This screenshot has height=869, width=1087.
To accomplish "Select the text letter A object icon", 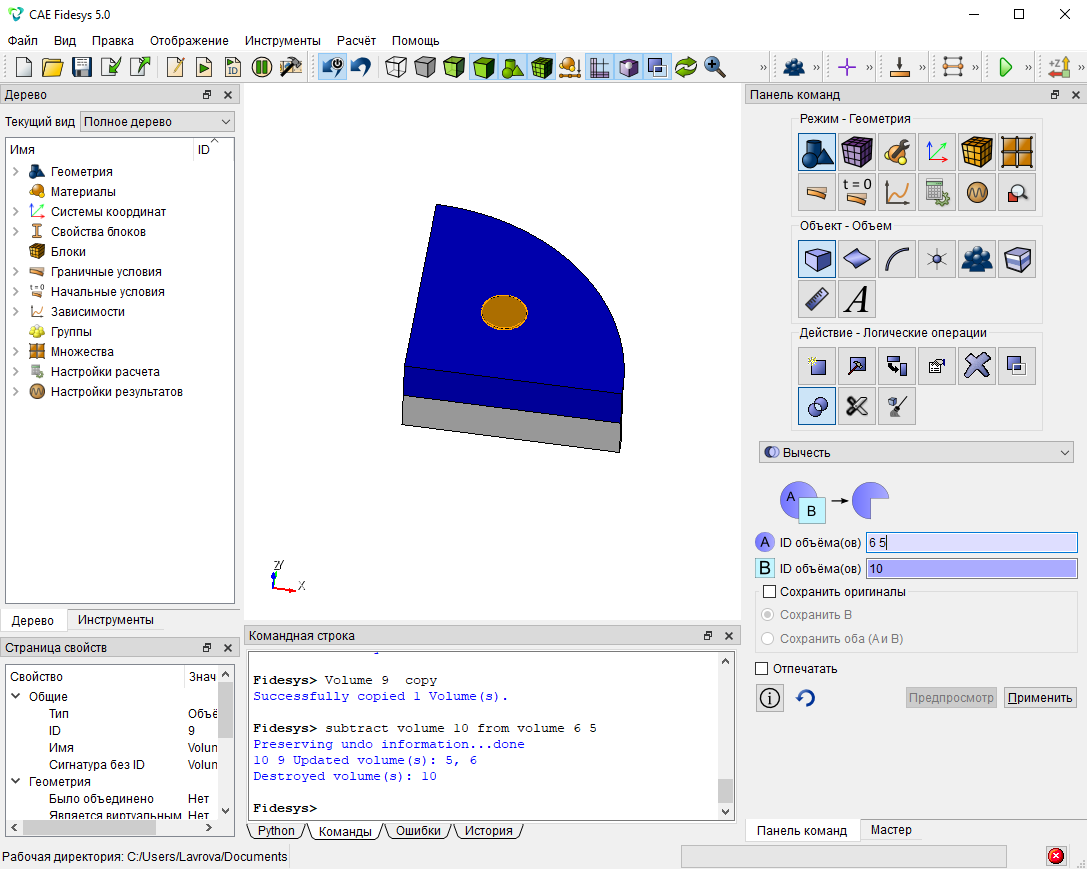I will point(857,299).
